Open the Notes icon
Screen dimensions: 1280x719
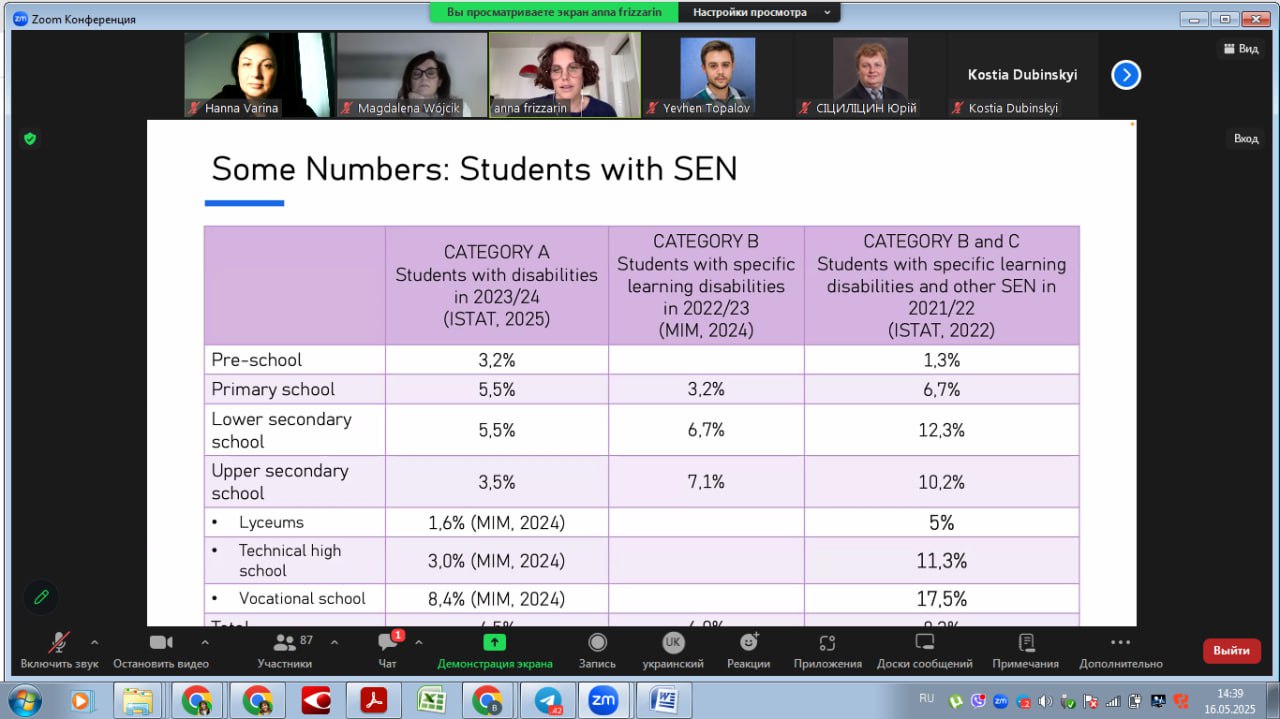pos(1025,643)
